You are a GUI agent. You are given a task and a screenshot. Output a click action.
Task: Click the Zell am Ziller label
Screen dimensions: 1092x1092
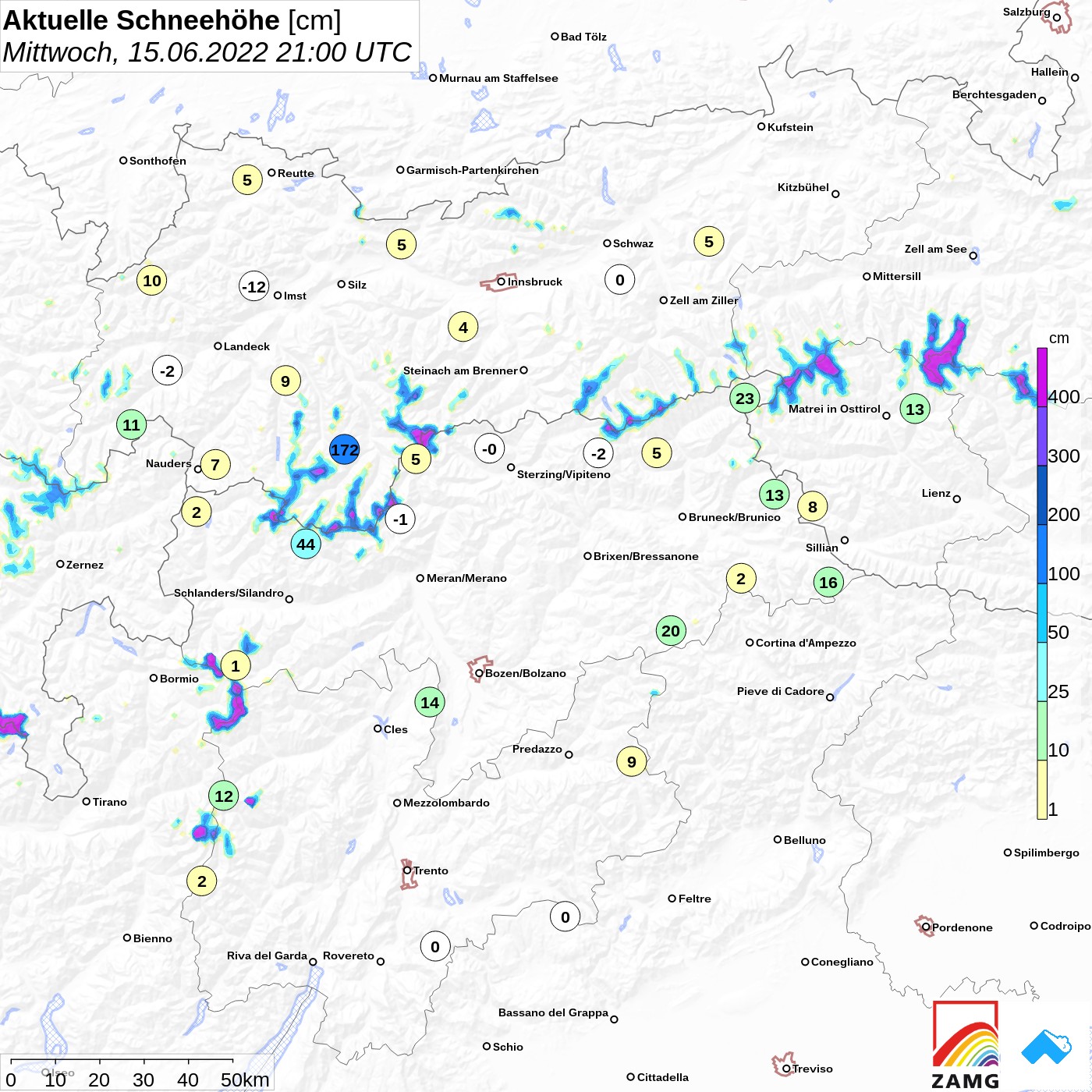pos(704,300)
